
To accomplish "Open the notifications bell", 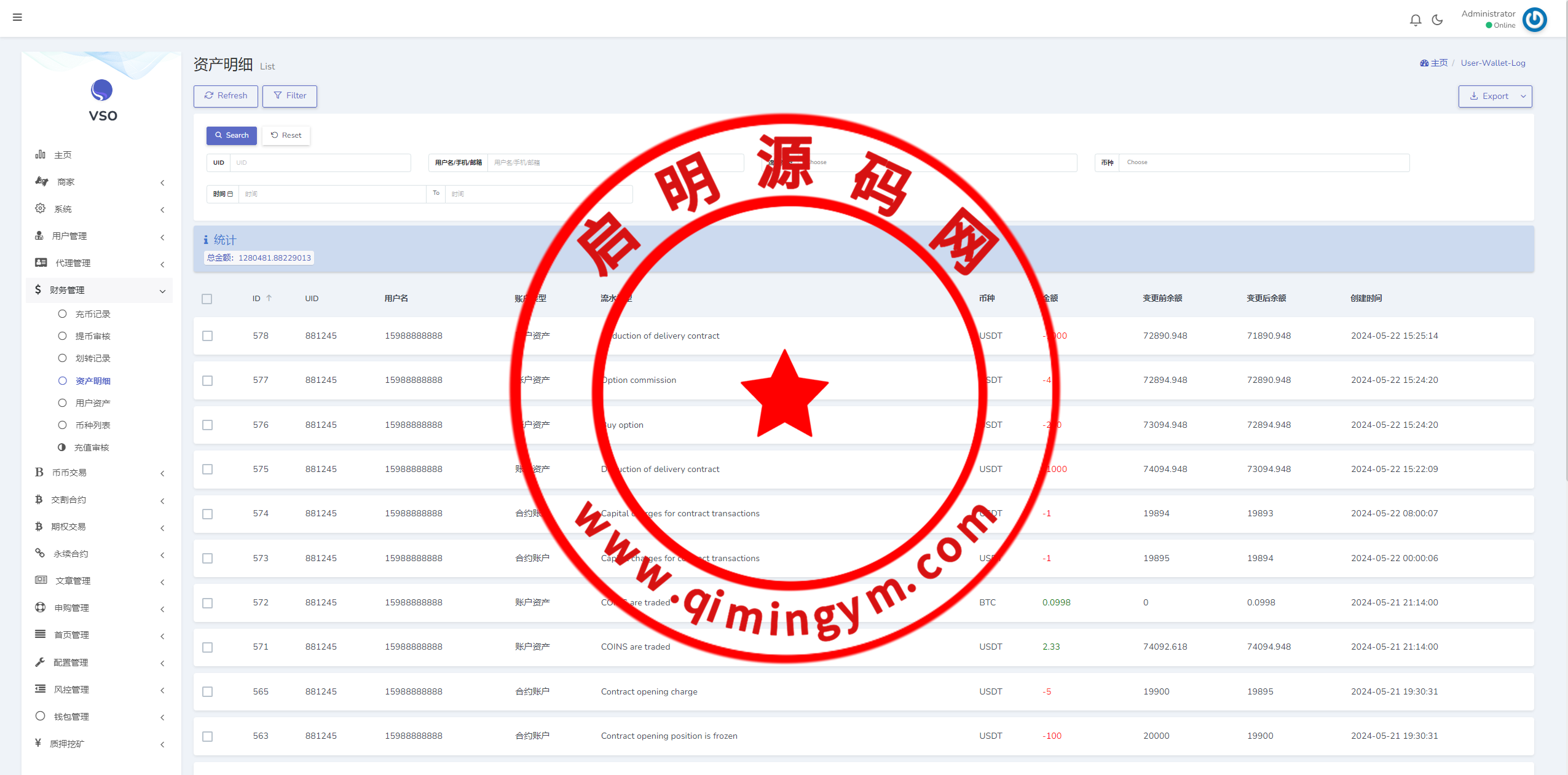I will pos(1415,20).
